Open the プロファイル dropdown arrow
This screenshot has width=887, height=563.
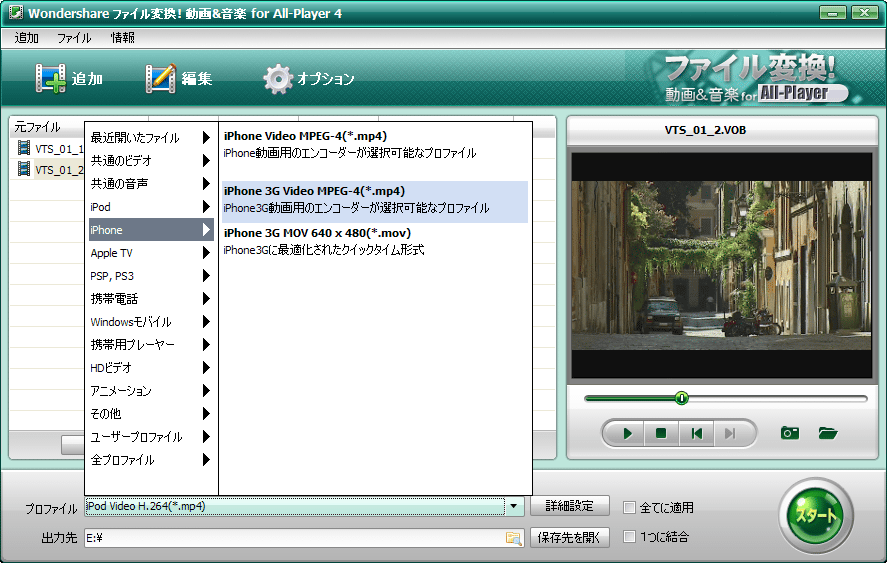pyautogui.click(x=514, y=506)
